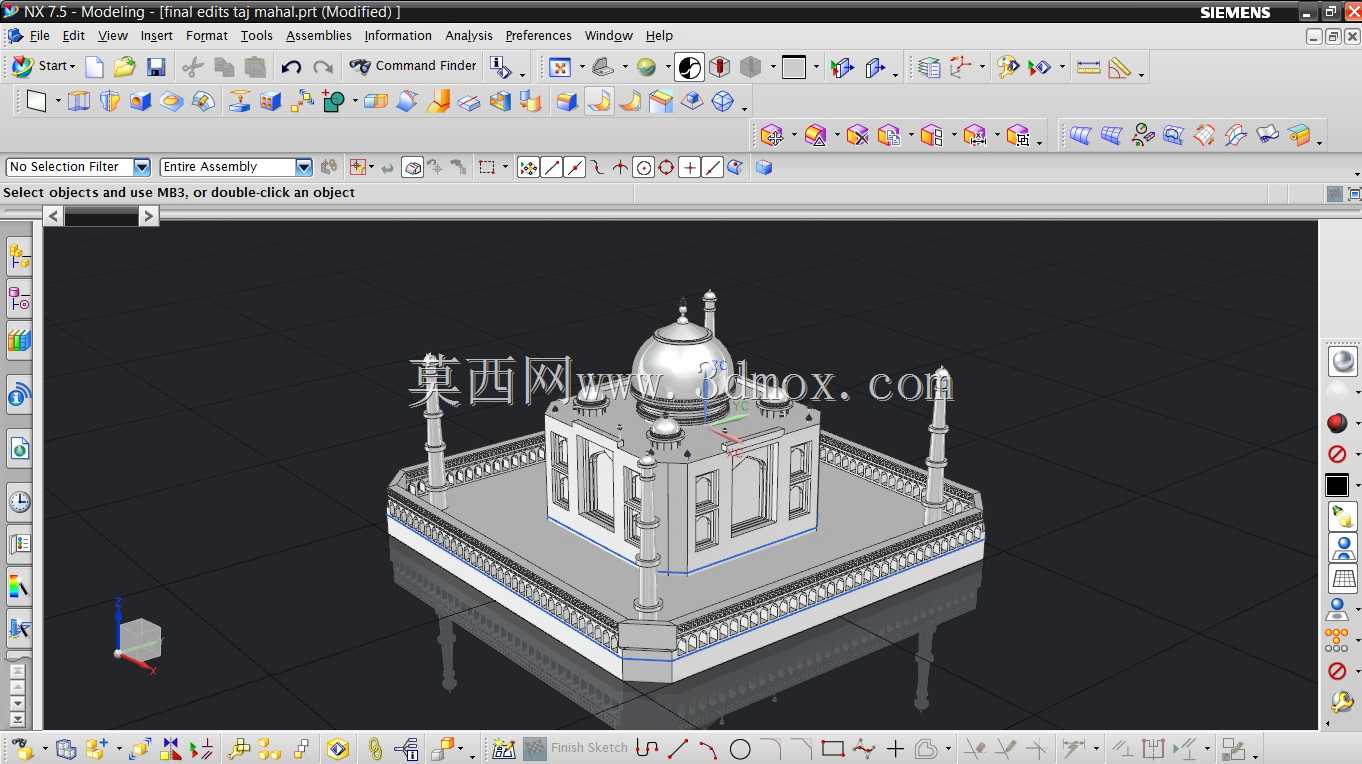1362x764 pixels.
Task: Open the Window menu
Action: pyautogui.click(x=609, y=36)
